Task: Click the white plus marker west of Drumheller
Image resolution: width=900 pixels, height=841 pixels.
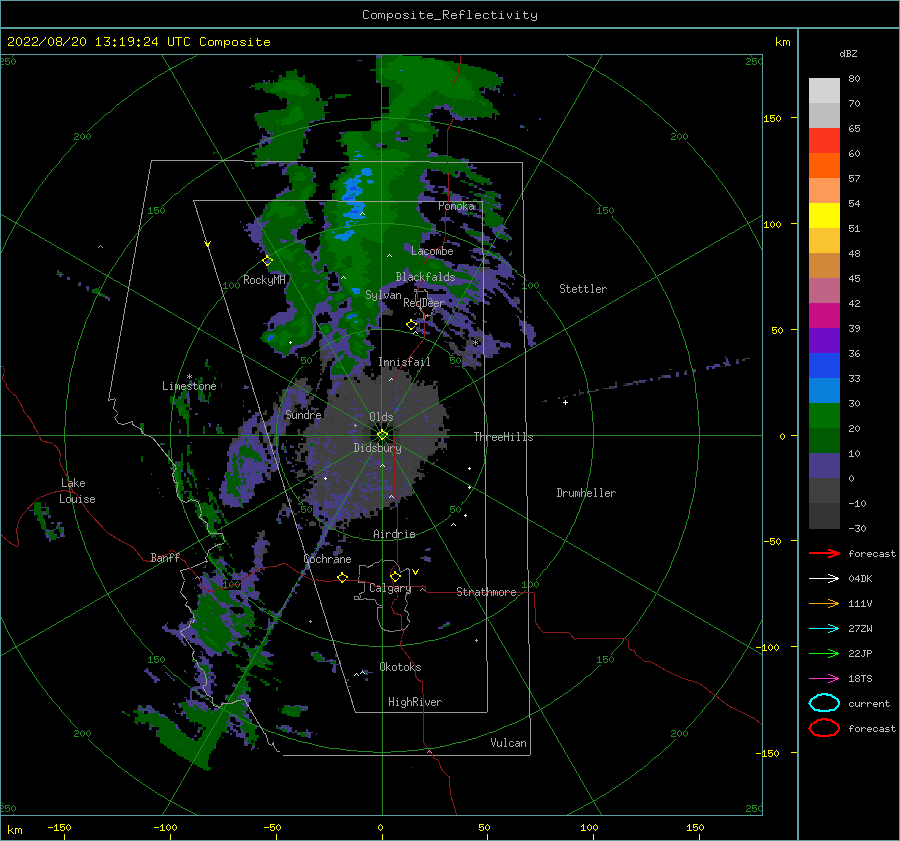Action: [565, 402]
